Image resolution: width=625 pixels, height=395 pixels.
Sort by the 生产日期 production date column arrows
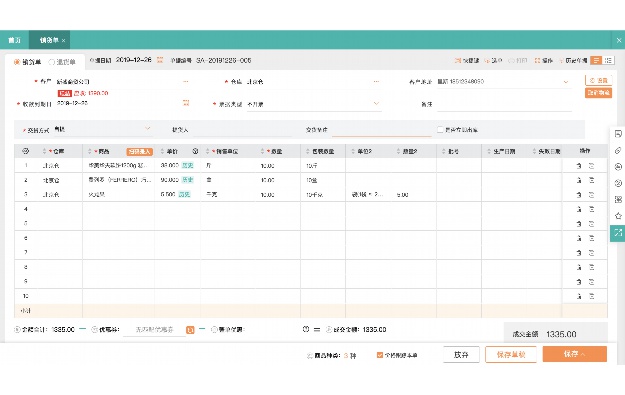(489, 151)
